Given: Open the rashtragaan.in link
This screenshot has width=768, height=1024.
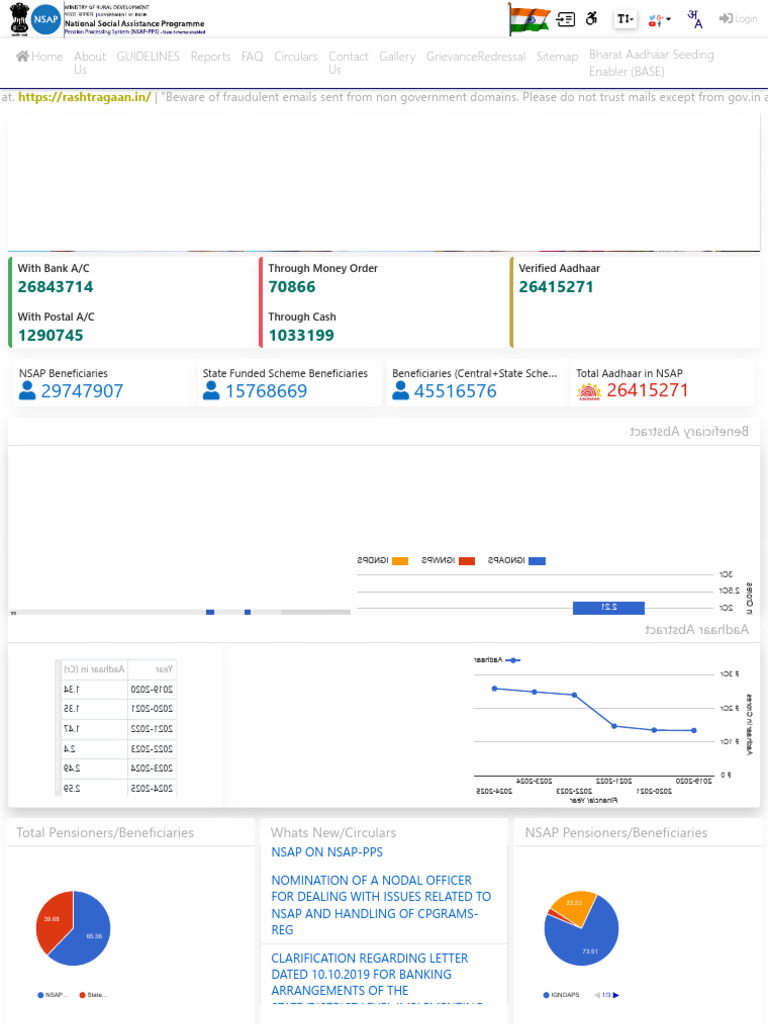Looking at the screenshot, I should click(x=84, y=97).
